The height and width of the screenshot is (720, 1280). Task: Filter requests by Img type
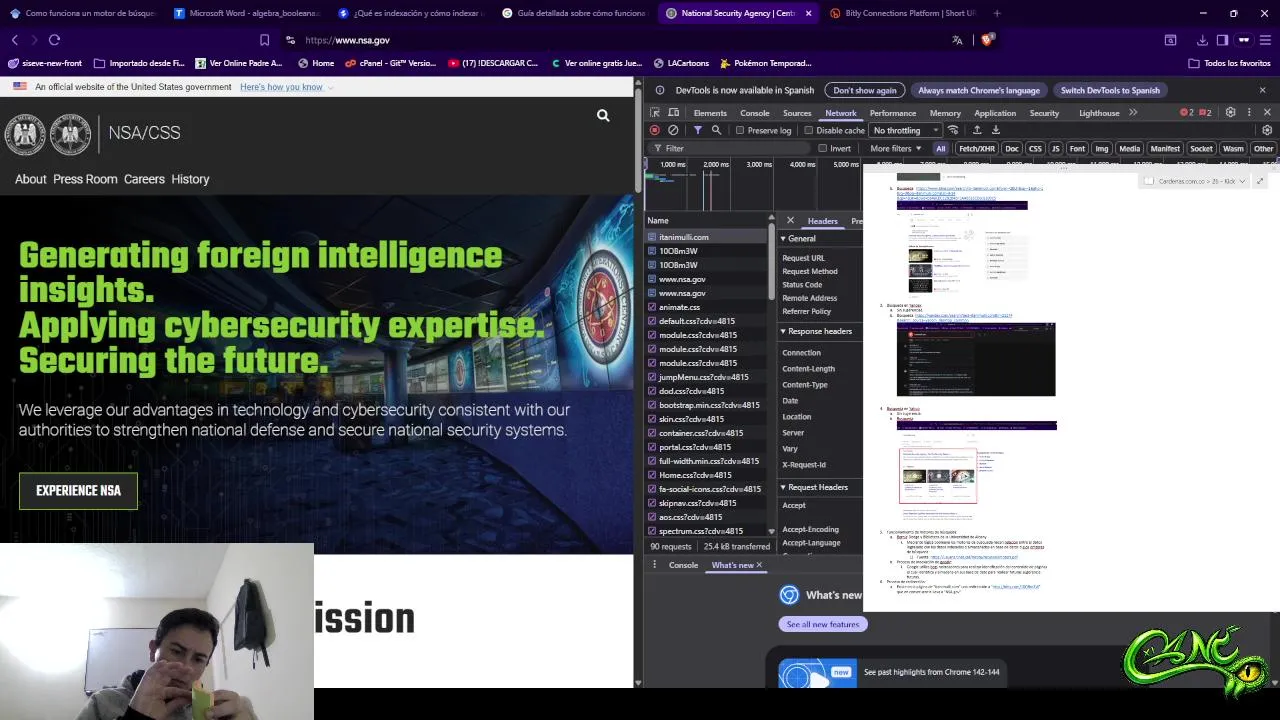coord(1101,148)
